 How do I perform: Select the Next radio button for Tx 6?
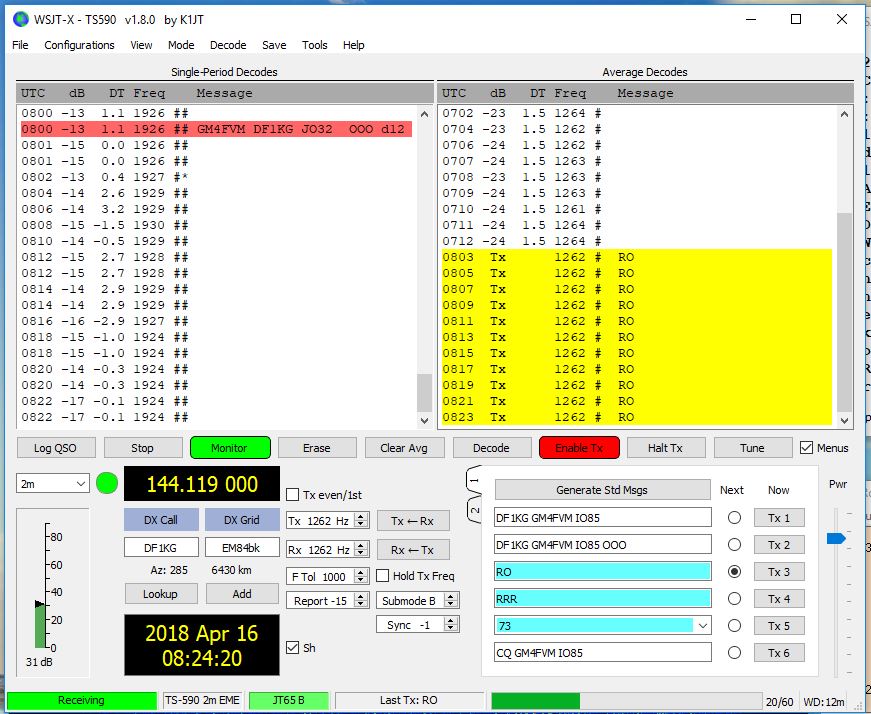[734, 652]
